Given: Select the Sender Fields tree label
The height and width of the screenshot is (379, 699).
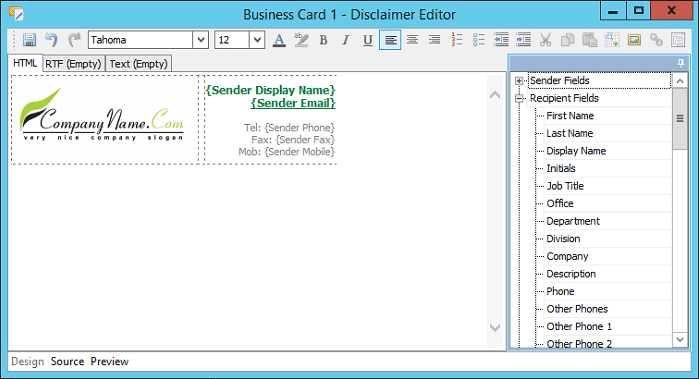Looking at the screenshot, I should coord(559,81).
